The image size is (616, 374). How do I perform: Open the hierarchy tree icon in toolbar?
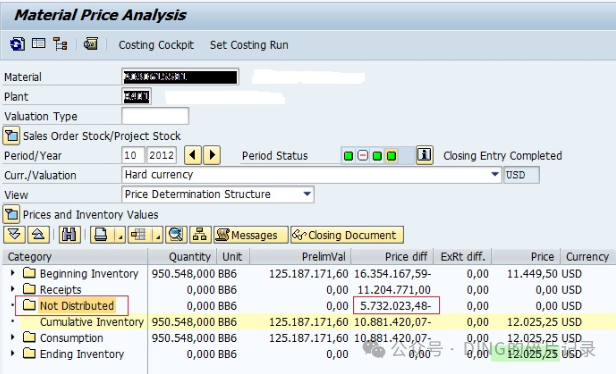pos(60,44)
